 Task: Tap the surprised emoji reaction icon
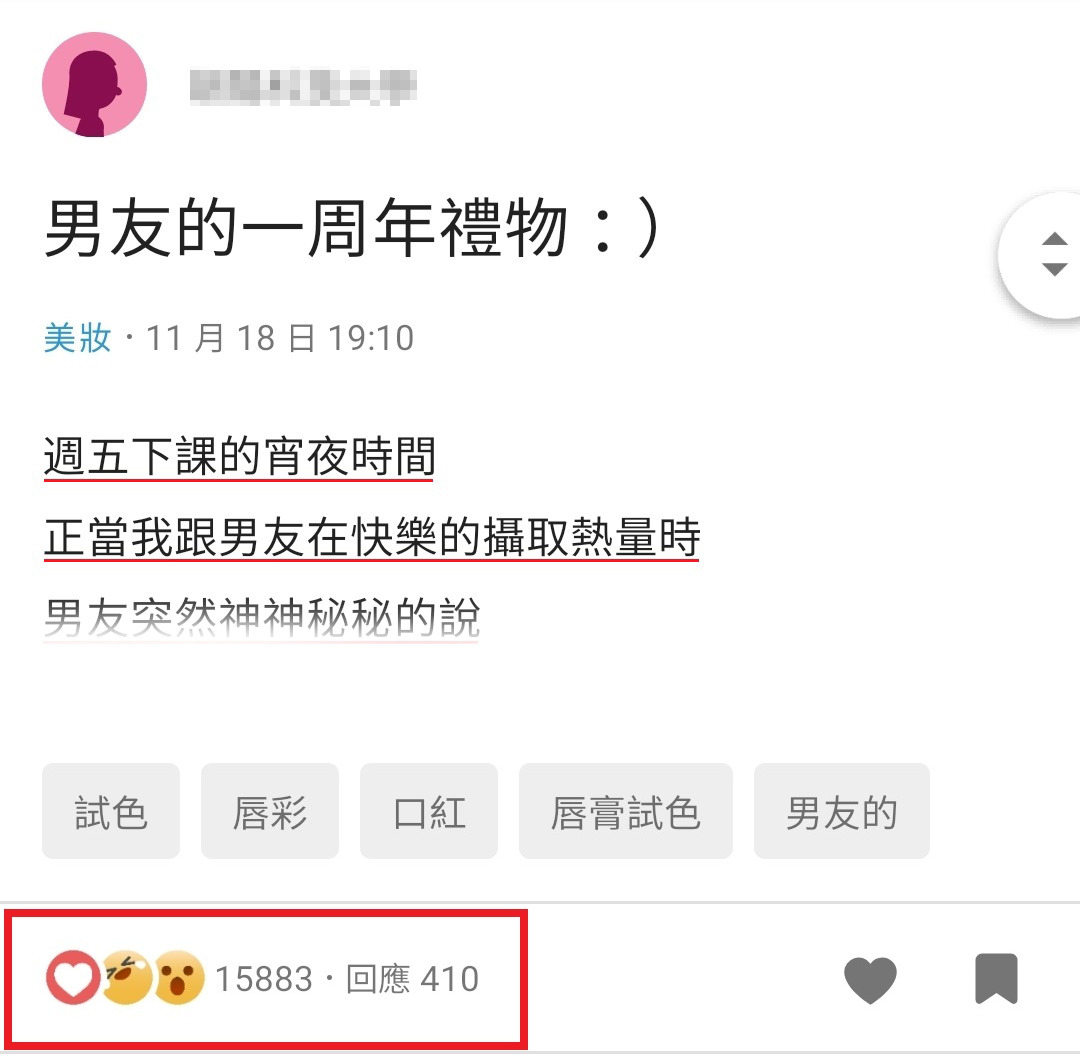[x=179, y=978]
